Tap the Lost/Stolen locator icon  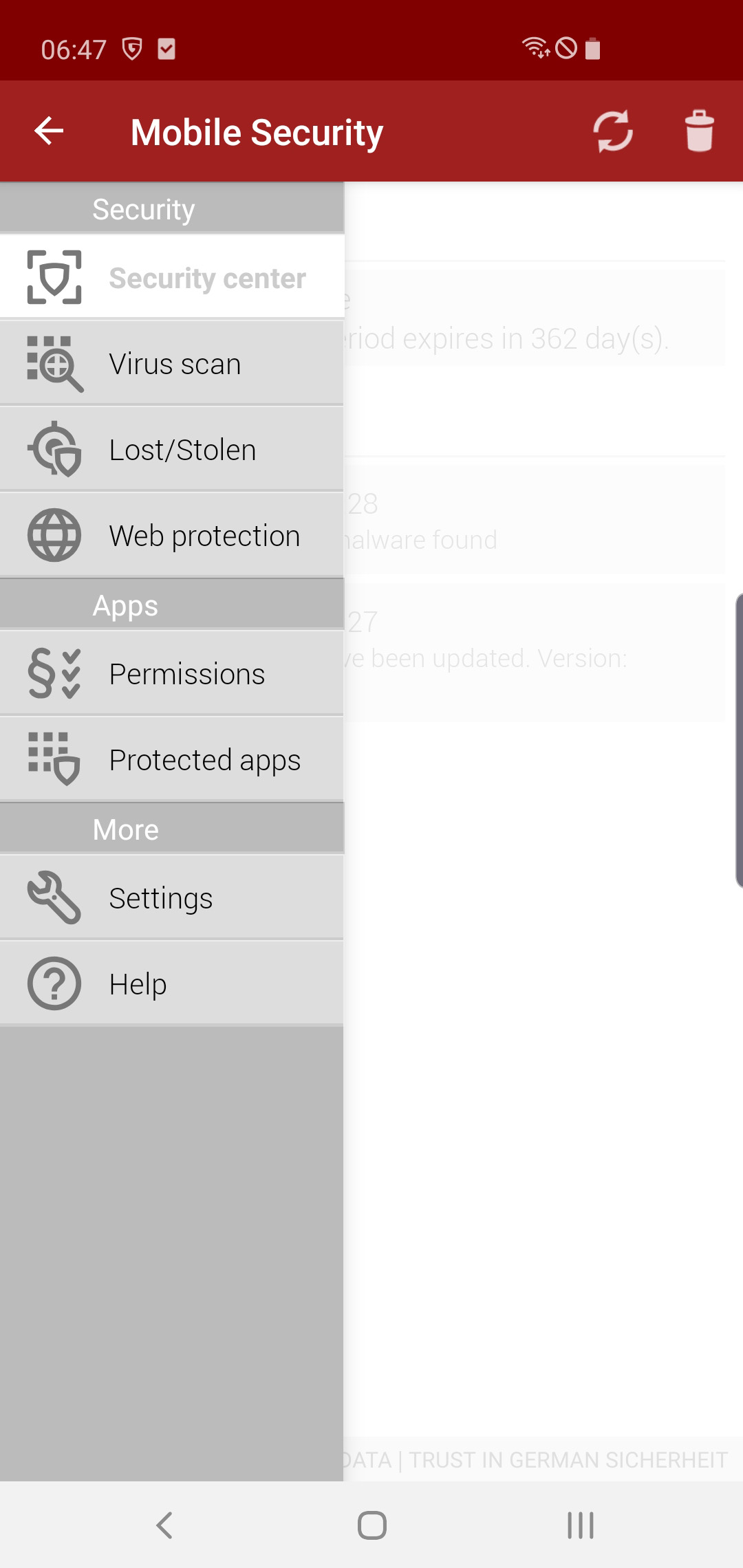tap(54, 450)
